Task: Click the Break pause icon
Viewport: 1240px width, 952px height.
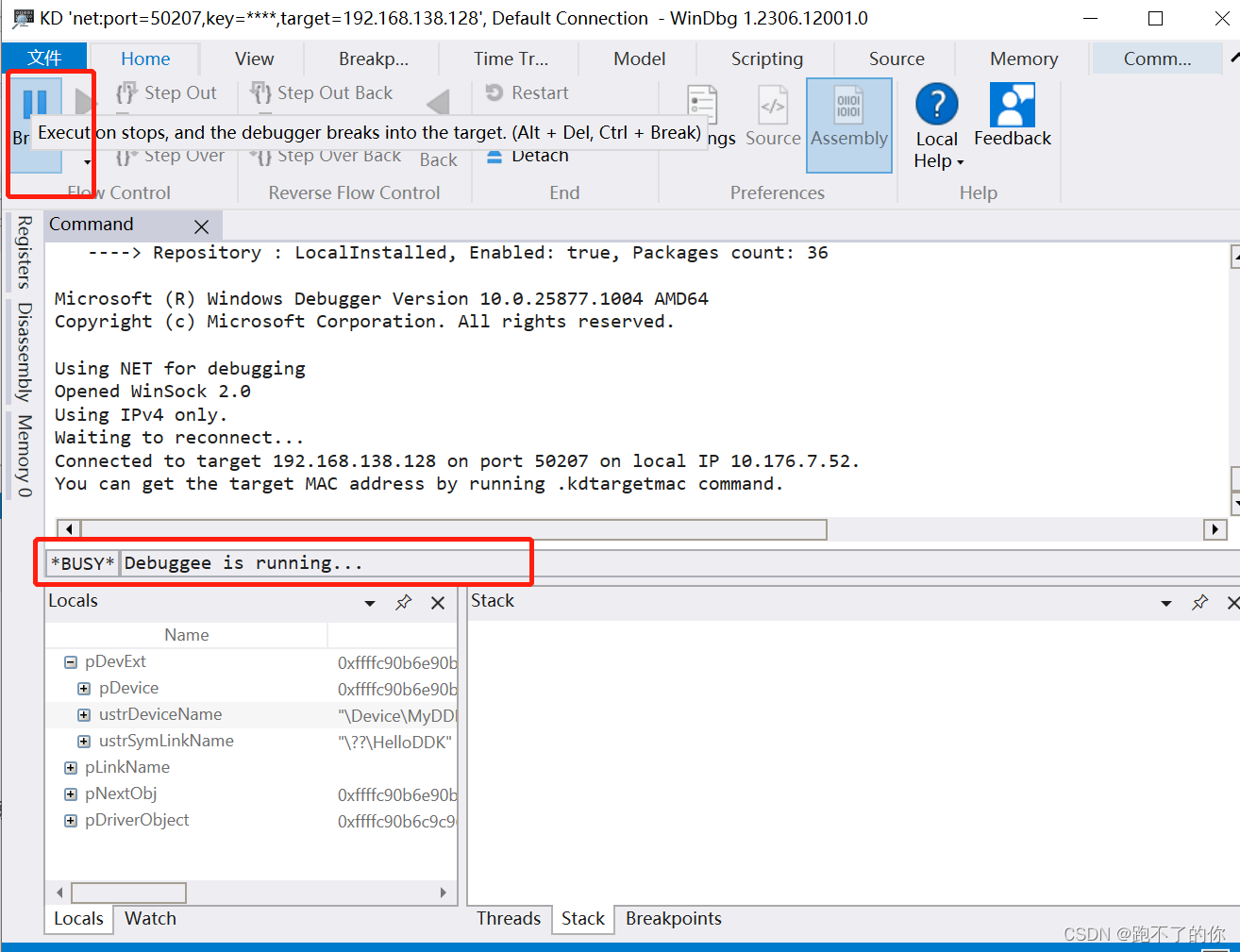Action: tap(35, 104)
